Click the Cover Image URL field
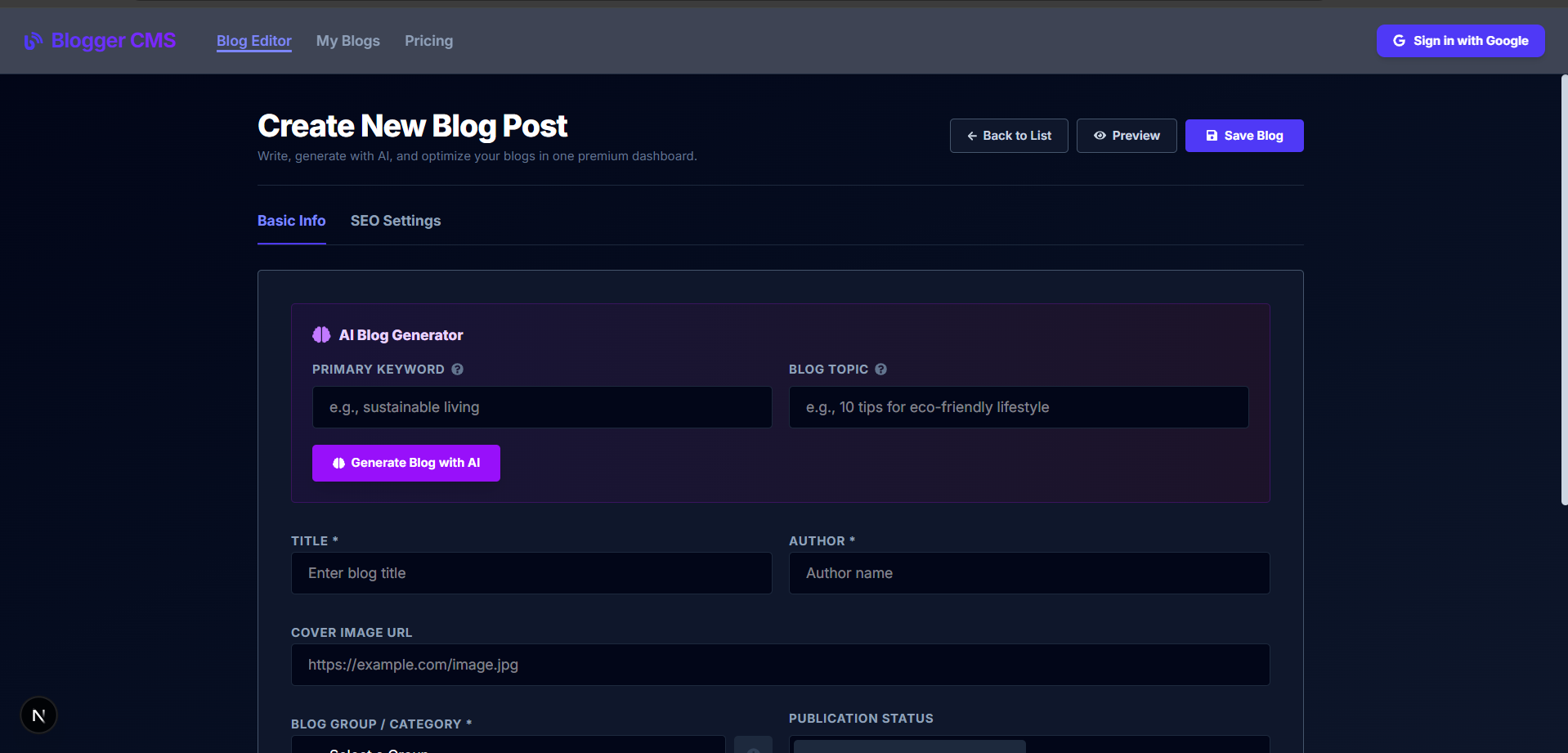 pos(780,665)
